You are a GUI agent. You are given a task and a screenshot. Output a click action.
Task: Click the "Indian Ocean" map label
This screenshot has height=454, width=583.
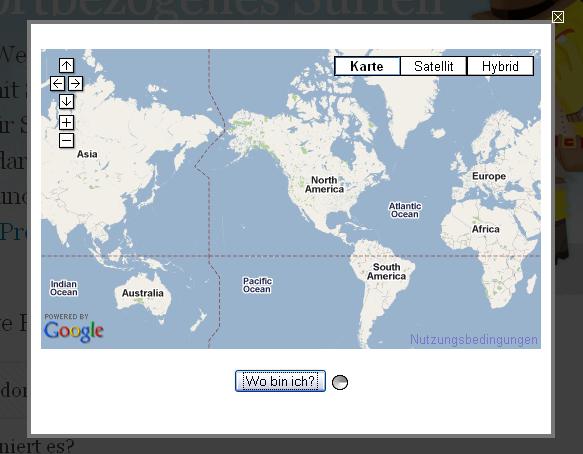point(64,288)
